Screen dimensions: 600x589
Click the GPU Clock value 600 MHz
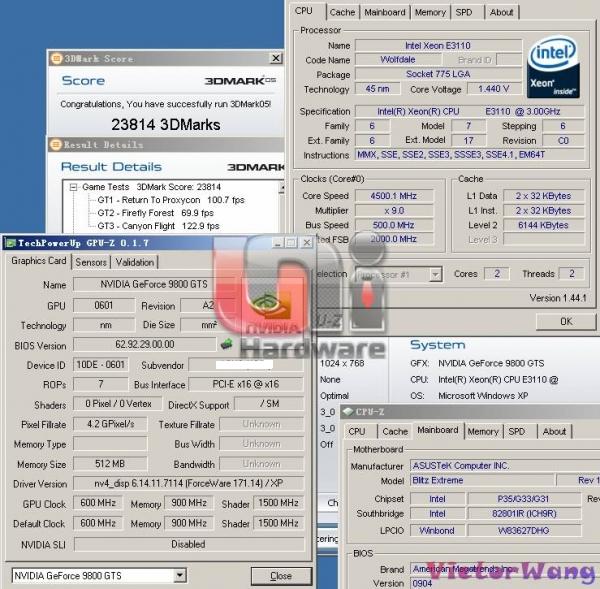pyautogui.click(x=98, y=503)
